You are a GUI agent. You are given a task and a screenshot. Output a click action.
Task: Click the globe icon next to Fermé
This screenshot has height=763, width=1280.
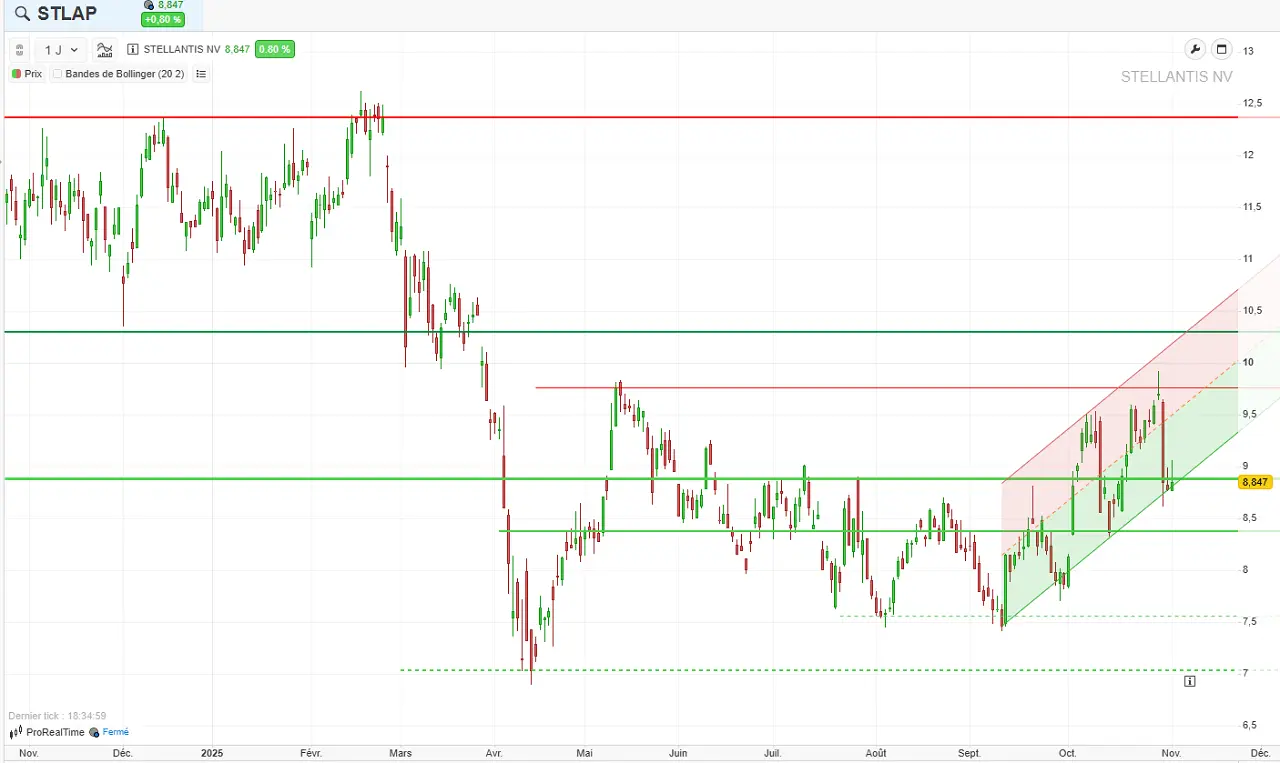(93, 732)
